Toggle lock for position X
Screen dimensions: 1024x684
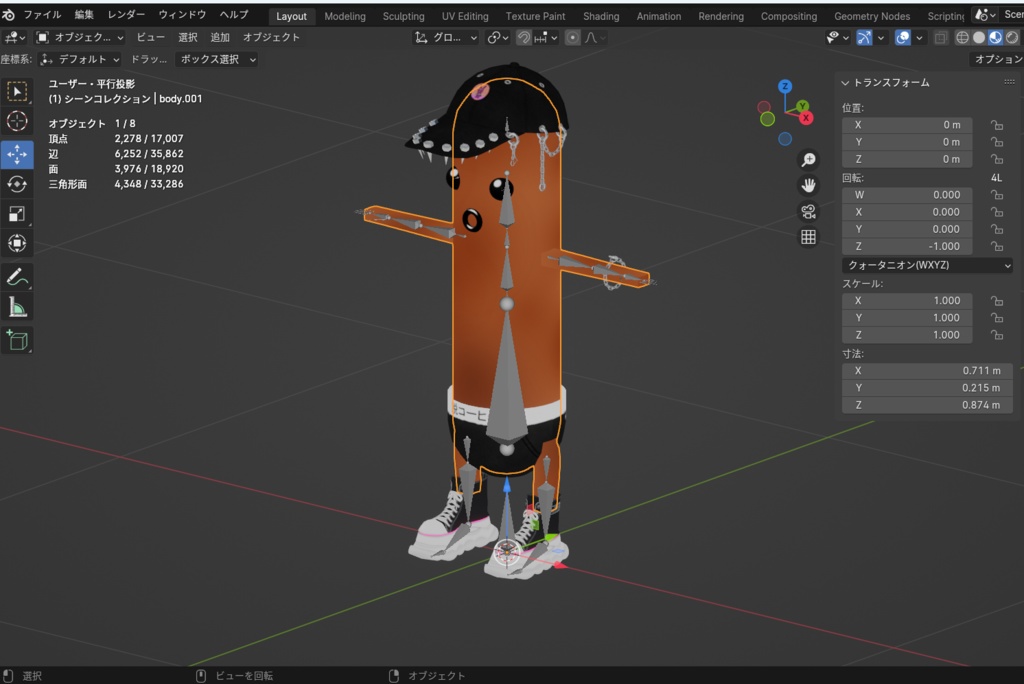997,125
